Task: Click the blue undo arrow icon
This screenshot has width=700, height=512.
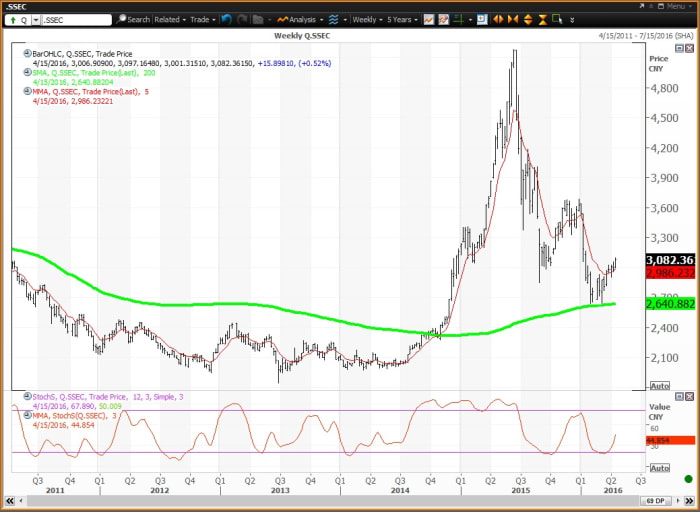Action: [x=226, y=19]
